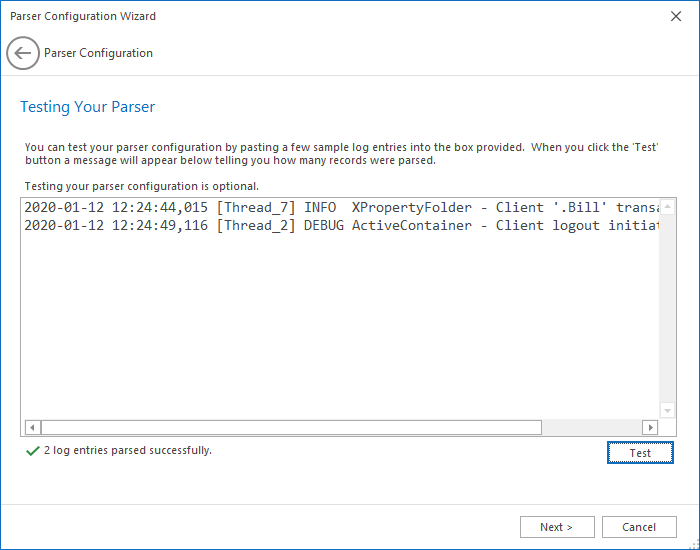Click the vertical scrollbar track
This screenshot has height=550, width=700.
668,310
